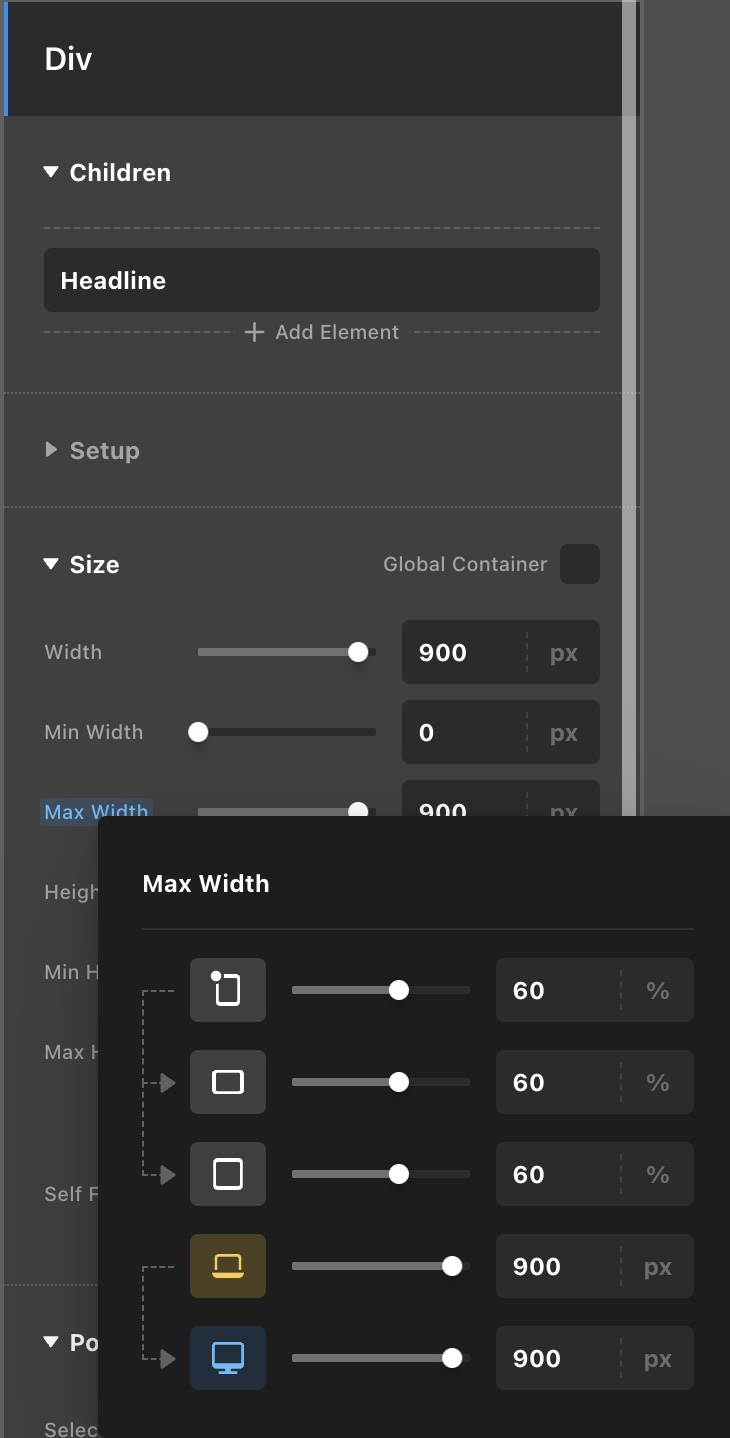Image resolution: width=730 pixels, height=1438 pixels.
Task: Select the tablet breakpoint icon
Action: (x=228, y=1174)
